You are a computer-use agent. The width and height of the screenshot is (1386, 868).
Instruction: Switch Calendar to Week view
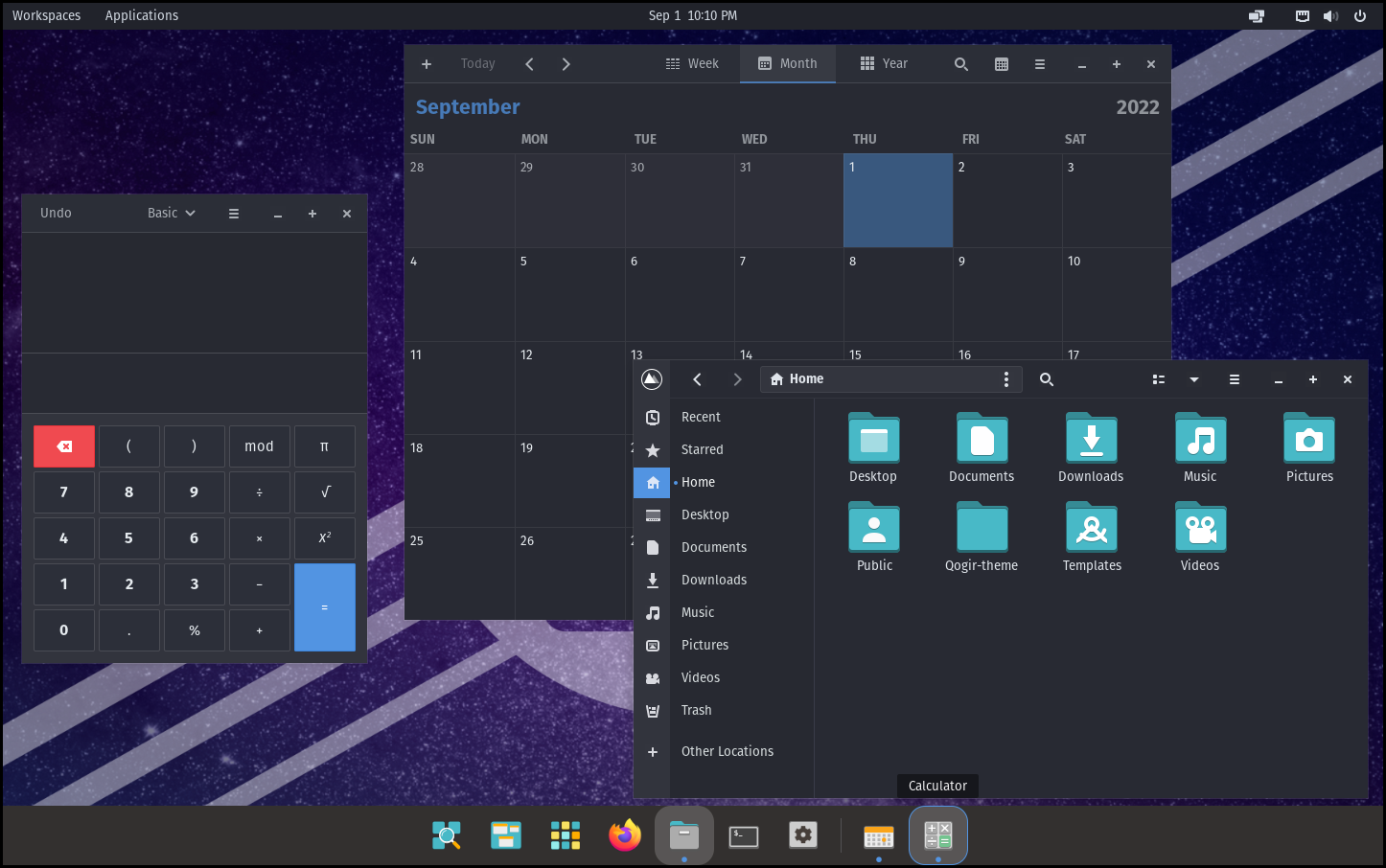[x=692, y=64]
